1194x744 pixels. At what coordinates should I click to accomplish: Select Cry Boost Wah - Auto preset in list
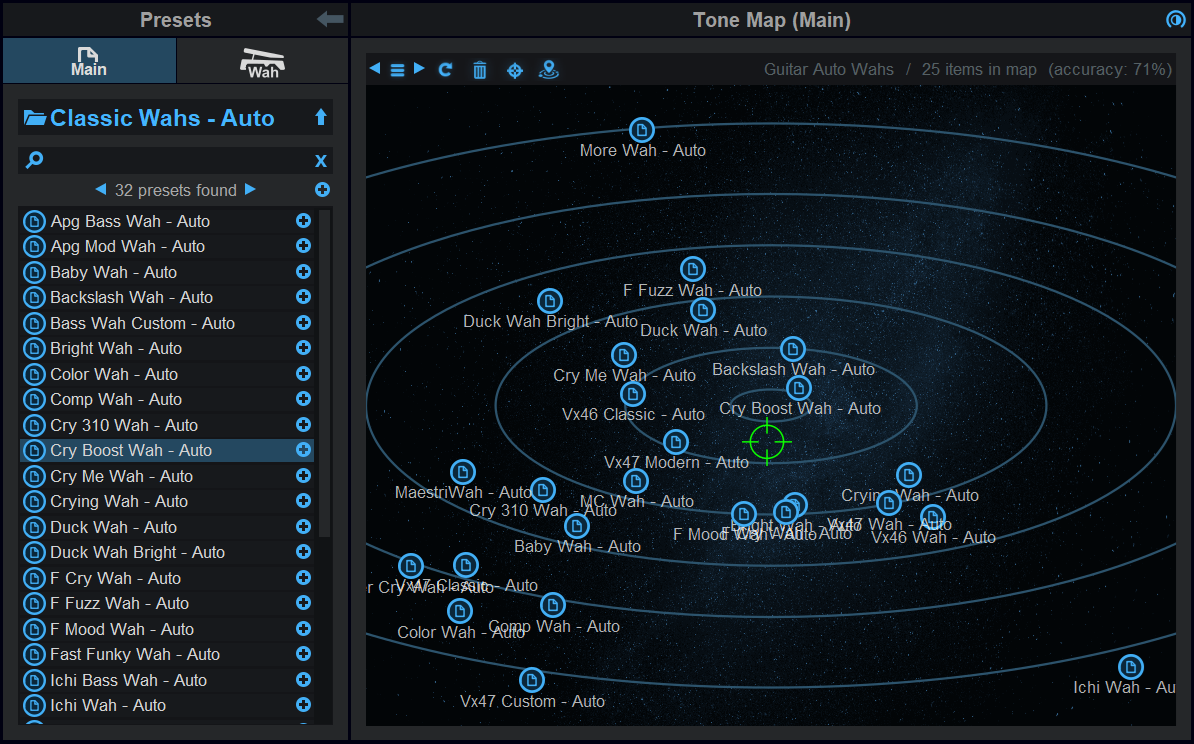167,450
